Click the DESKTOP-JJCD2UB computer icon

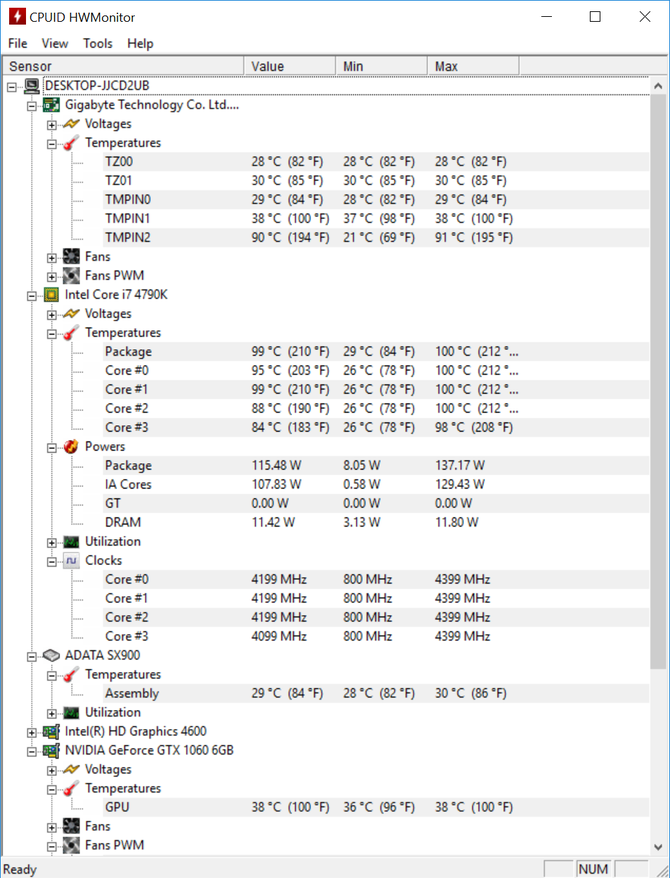[32, 86]
